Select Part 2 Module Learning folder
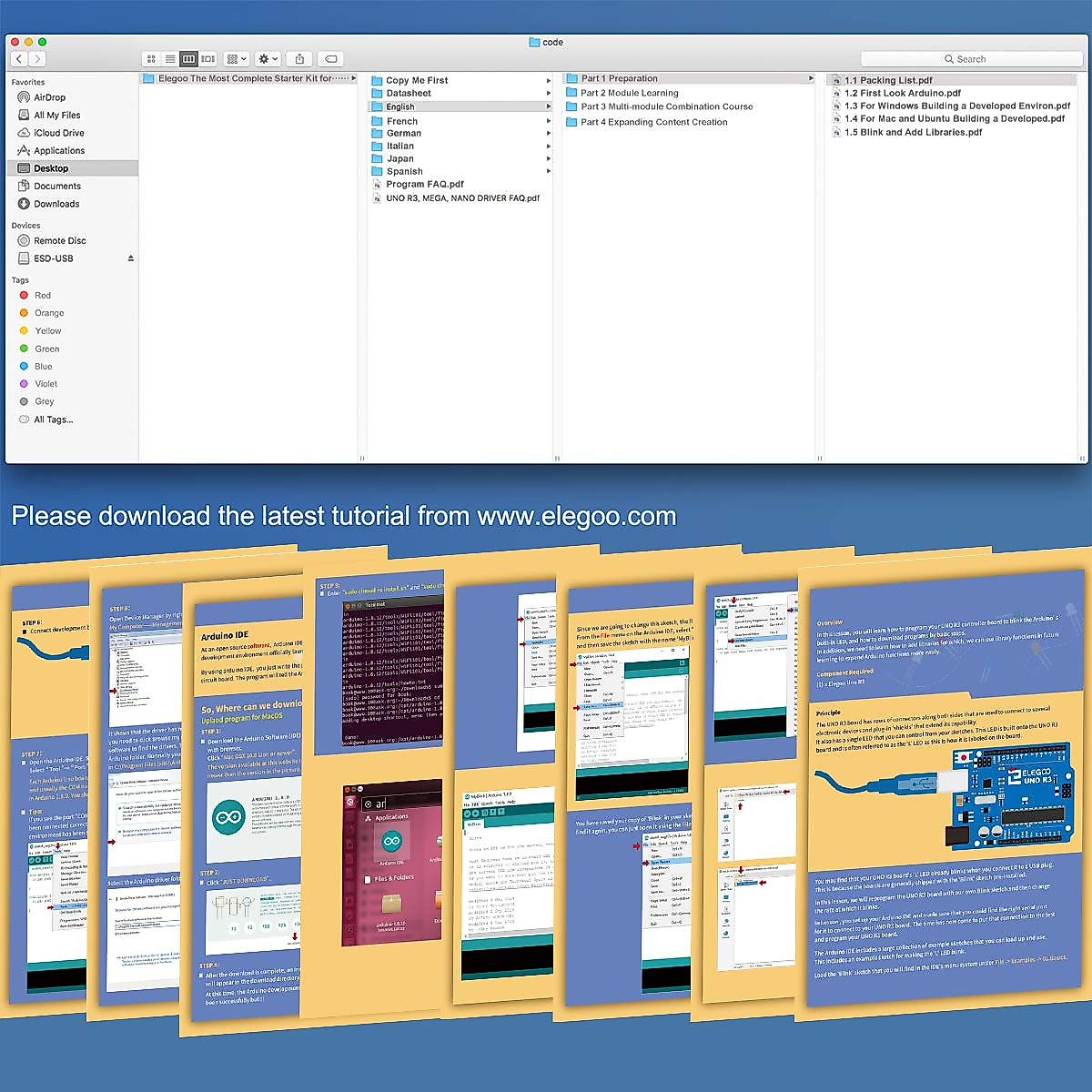The image size is (1092, 1092). click(629, 93)
